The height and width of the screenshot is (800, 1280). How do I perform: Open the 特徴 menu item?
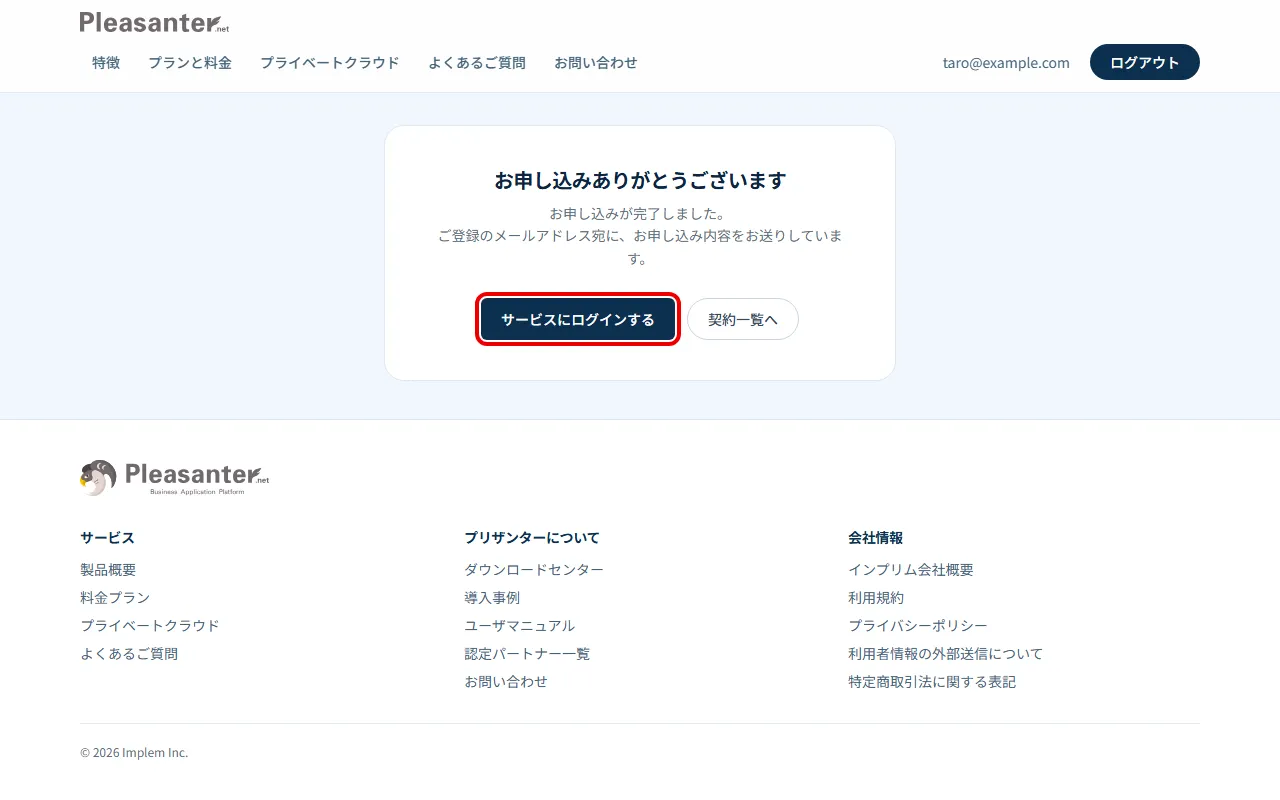click(x=106, y=62)
